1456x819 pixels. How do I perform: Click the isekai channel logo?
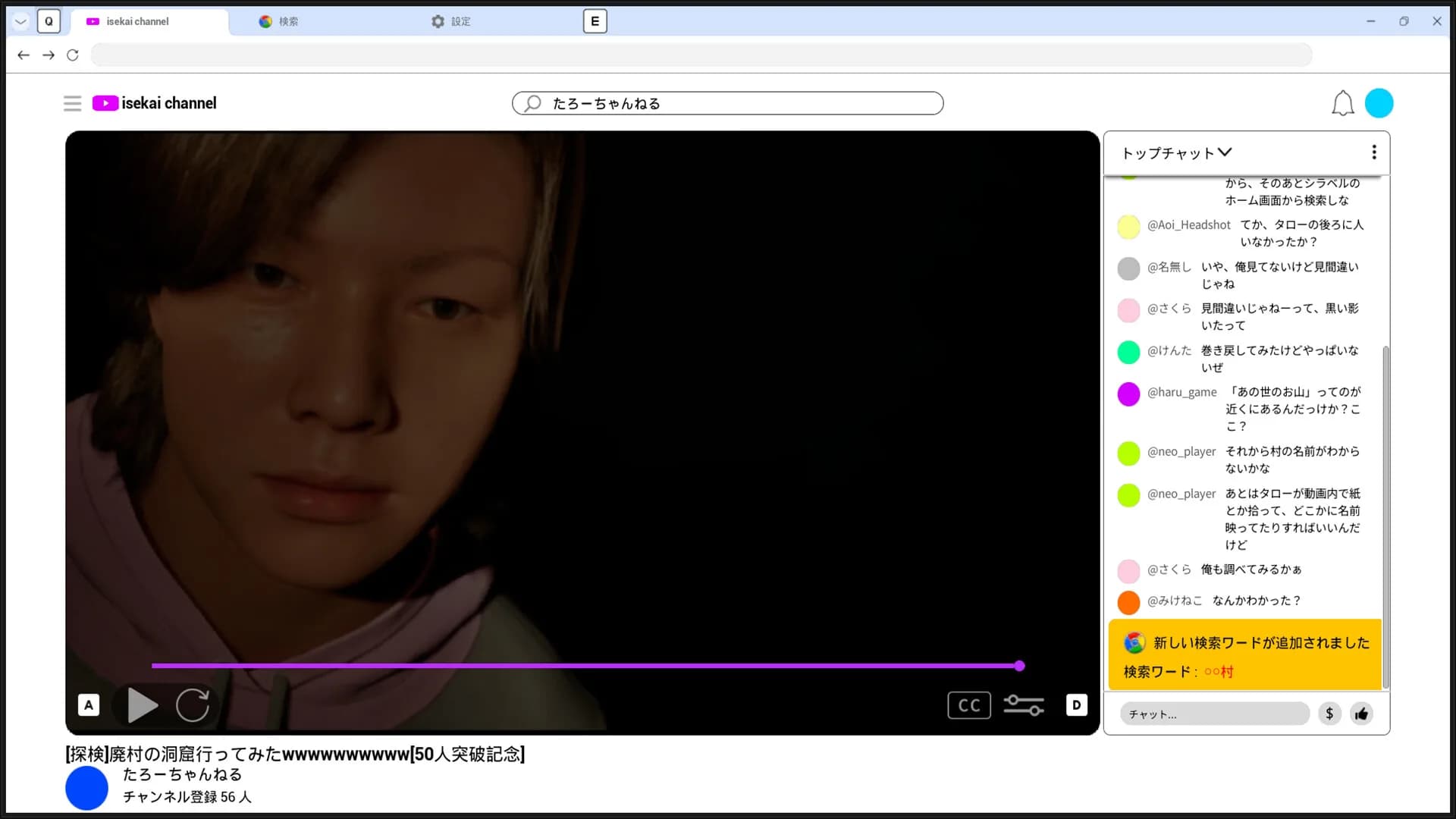(x=154, y=103)
